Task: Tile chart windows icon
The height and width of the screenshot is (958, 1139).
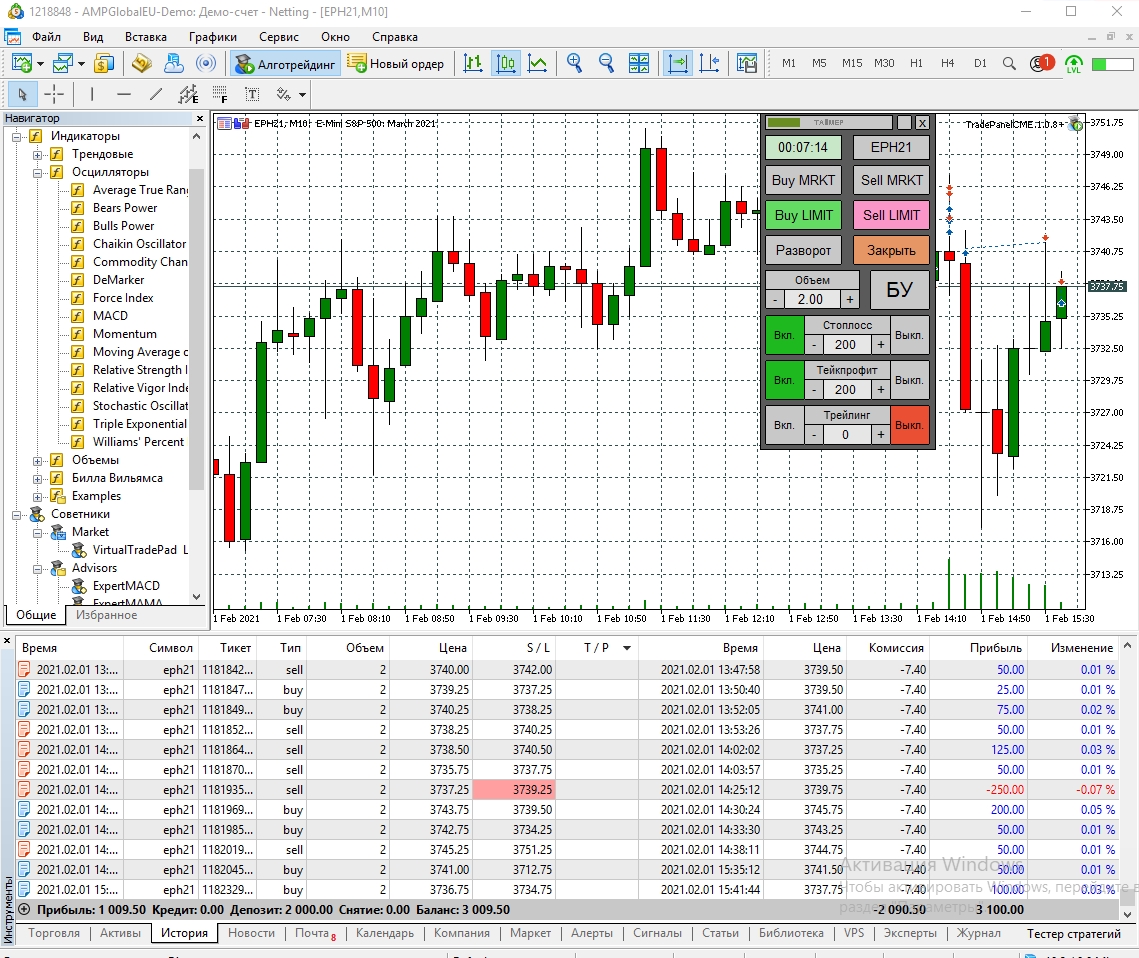Action: point(639,64)
